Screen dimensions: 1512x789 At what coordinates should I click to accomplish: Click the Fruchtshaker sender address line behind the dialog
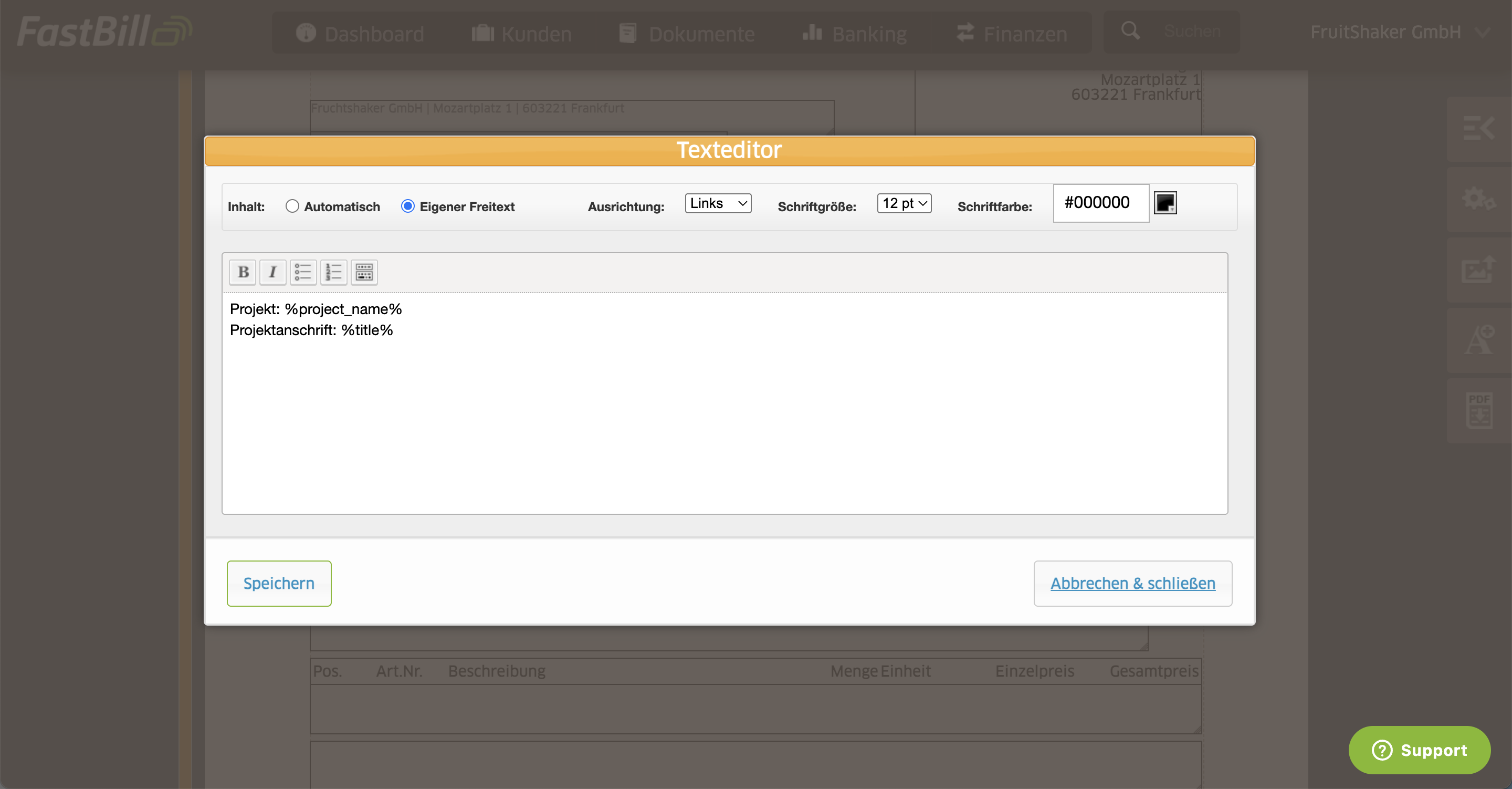pos(467,108)
